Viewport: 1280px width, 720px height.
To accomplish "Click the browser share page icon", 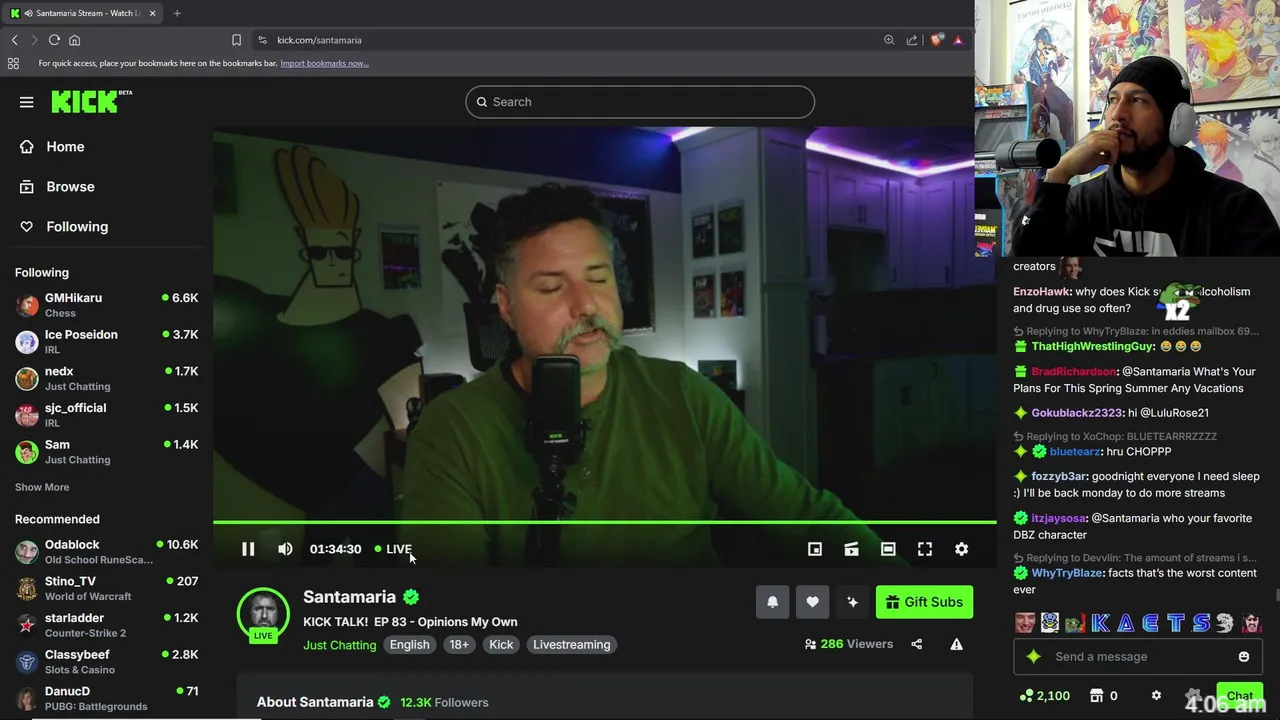I will 912,40.
